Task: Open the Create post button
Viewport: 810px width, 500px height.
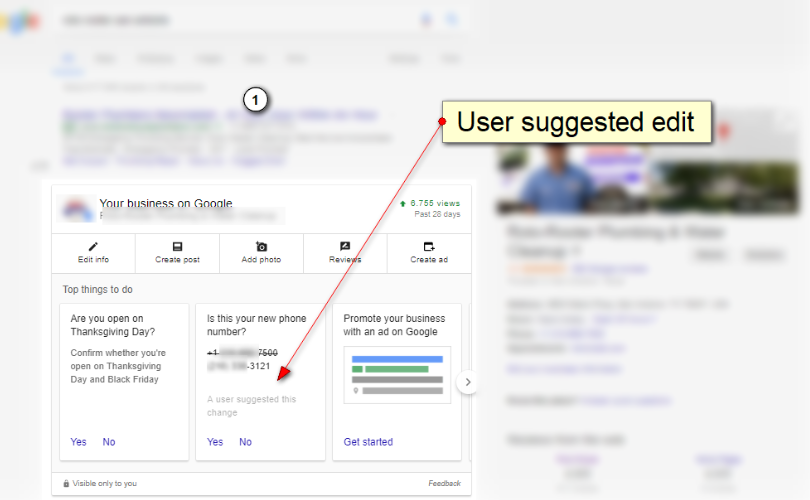Action: click(177, 253)
